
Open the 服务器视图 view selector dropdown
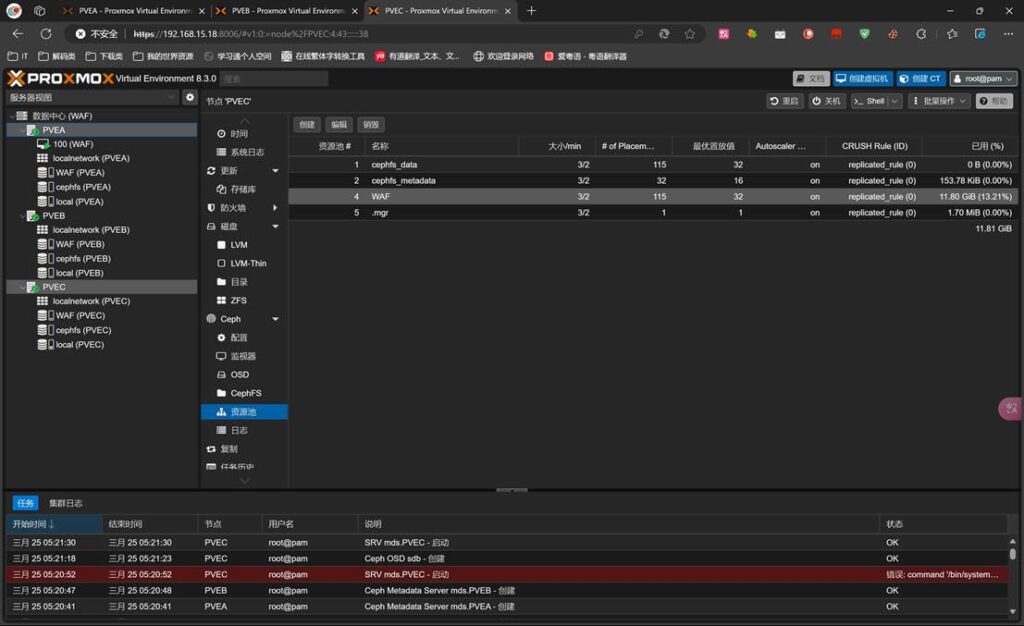tap(92, 97)
